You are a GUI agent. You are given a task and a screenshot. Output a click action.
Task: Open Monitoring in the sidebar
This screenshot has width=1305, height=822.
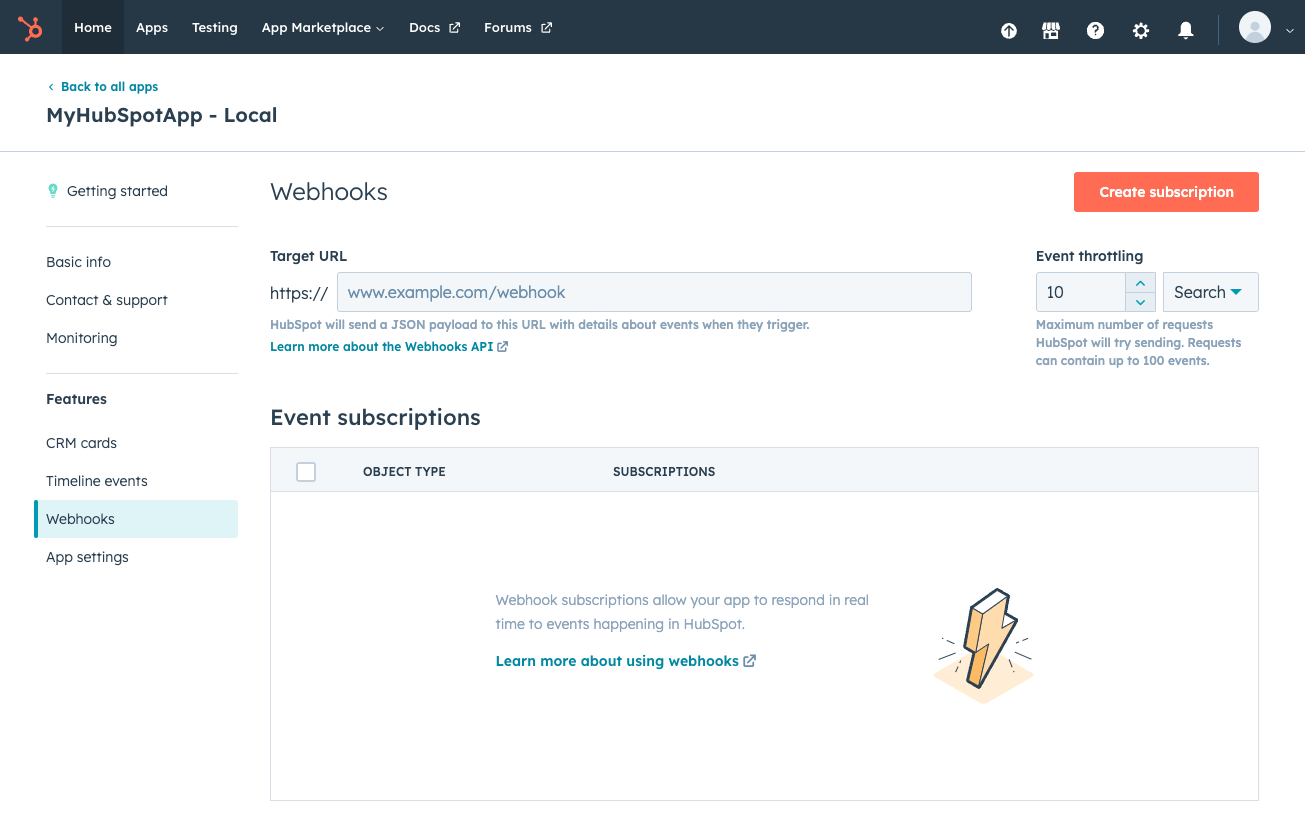click(x=82, y=338)
